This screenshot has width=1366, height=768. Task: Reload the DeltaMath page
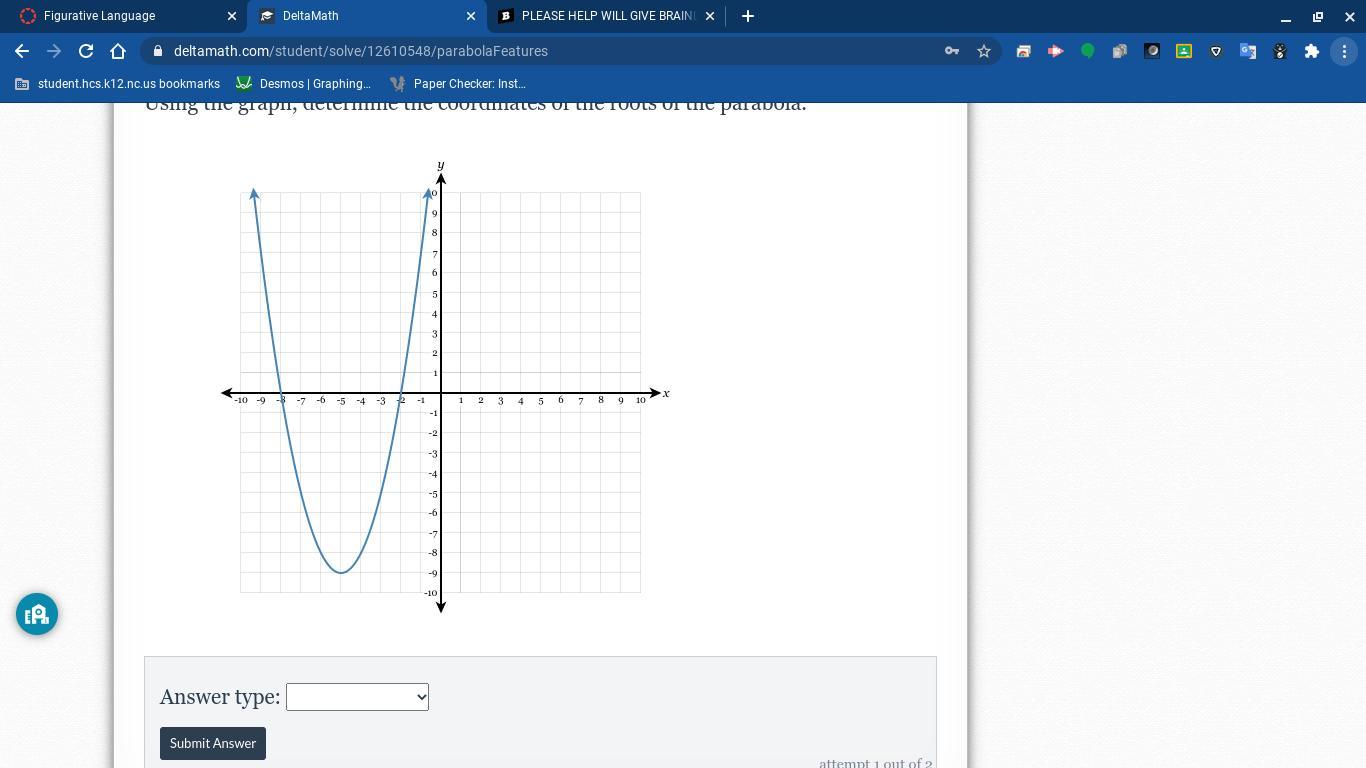tap(86, 51)
